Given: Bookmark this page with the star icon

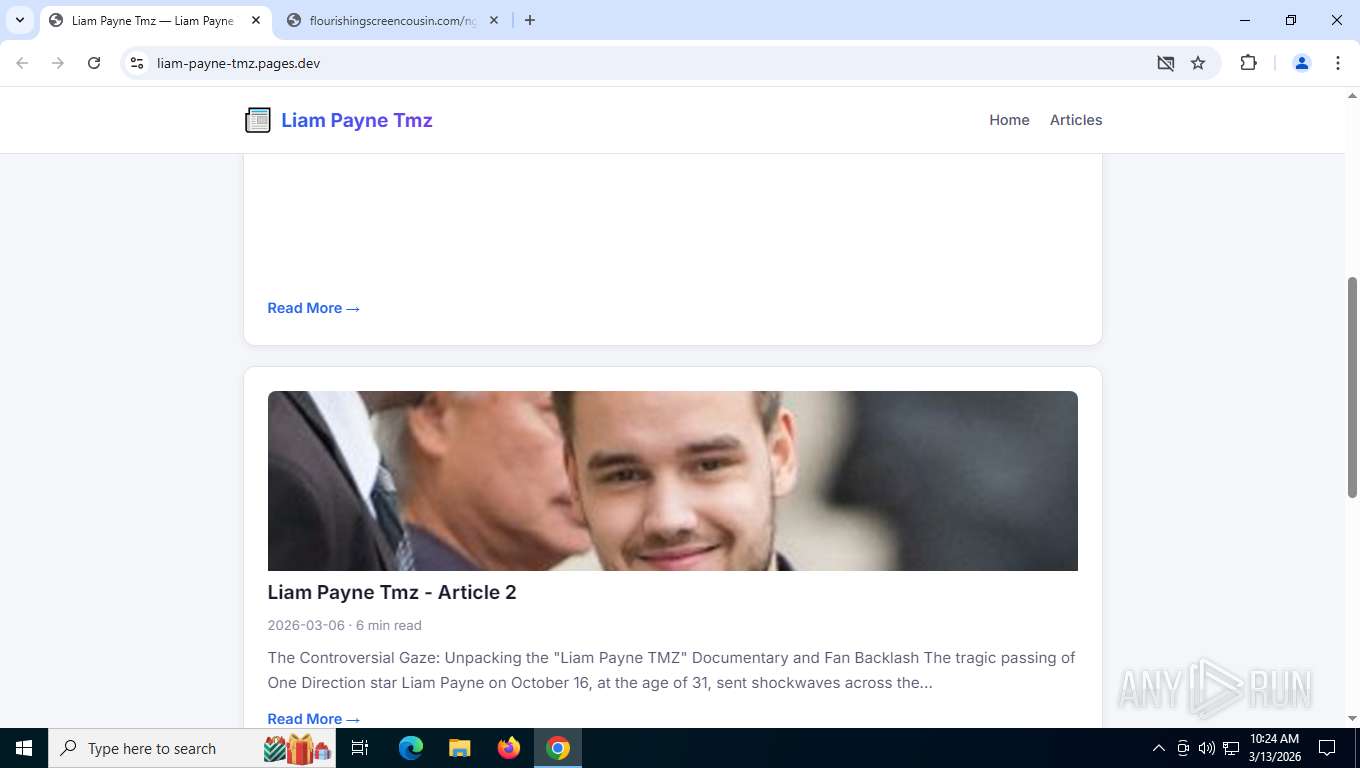Looking at the screenshot, I should tap(1198, 63).
